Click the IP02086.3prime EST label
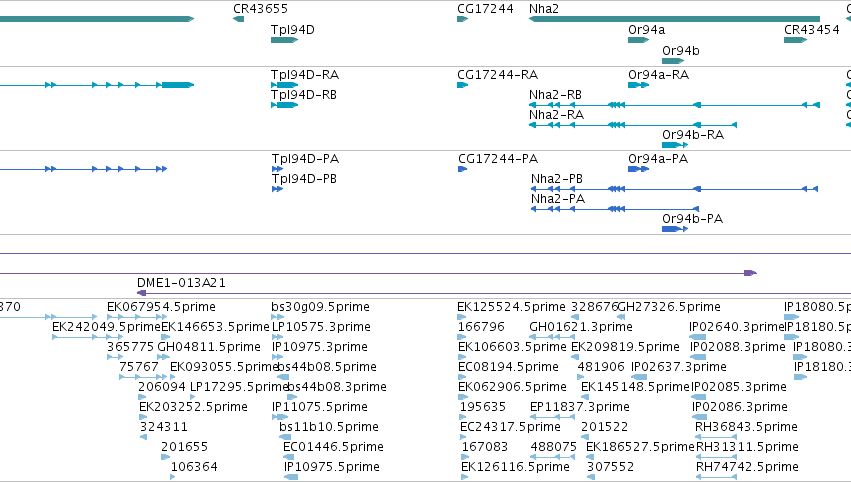 [740, 407]
